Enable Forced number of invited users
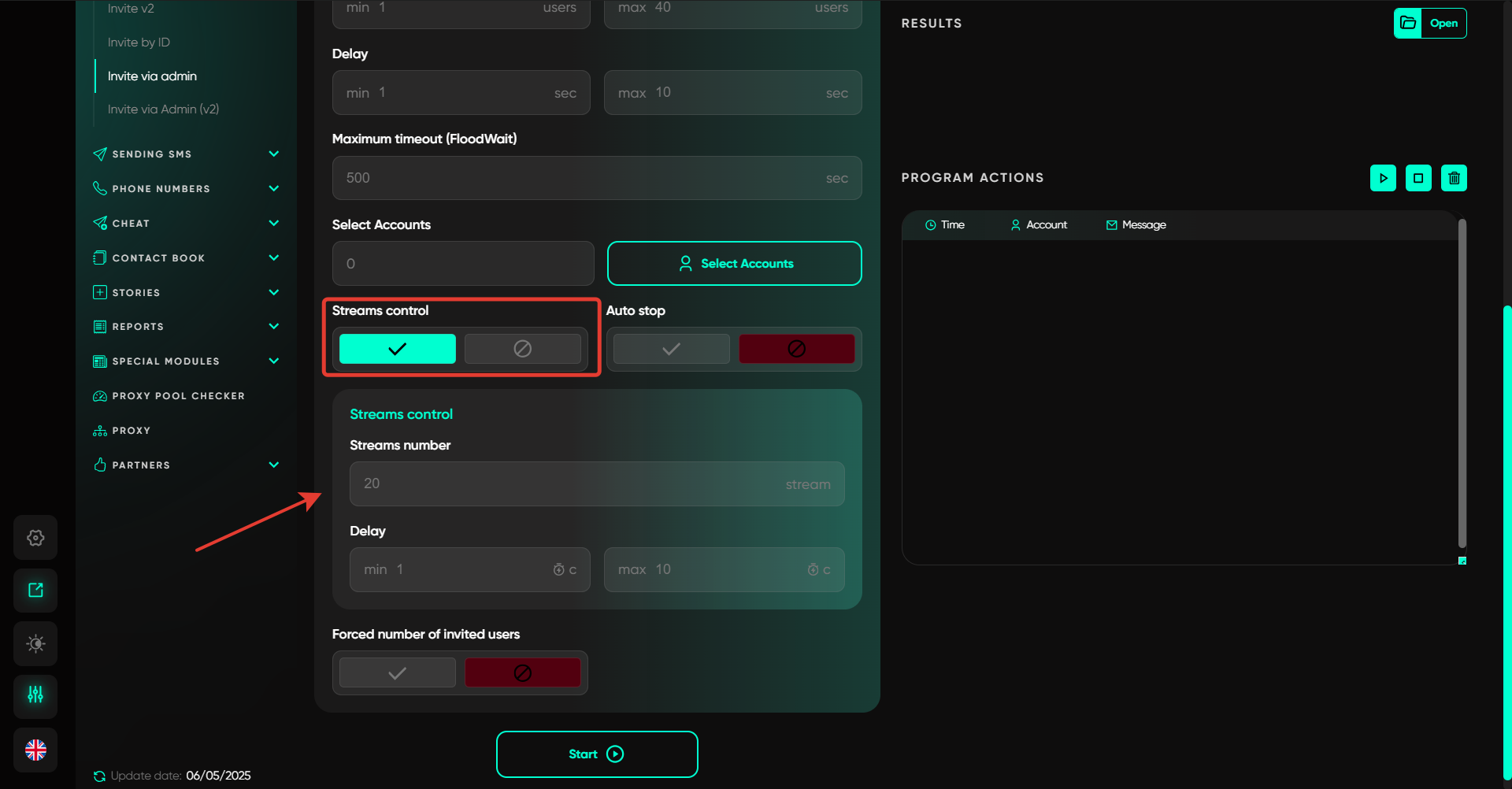This screenshot has width=1512, height=789. tap(397, 673)
